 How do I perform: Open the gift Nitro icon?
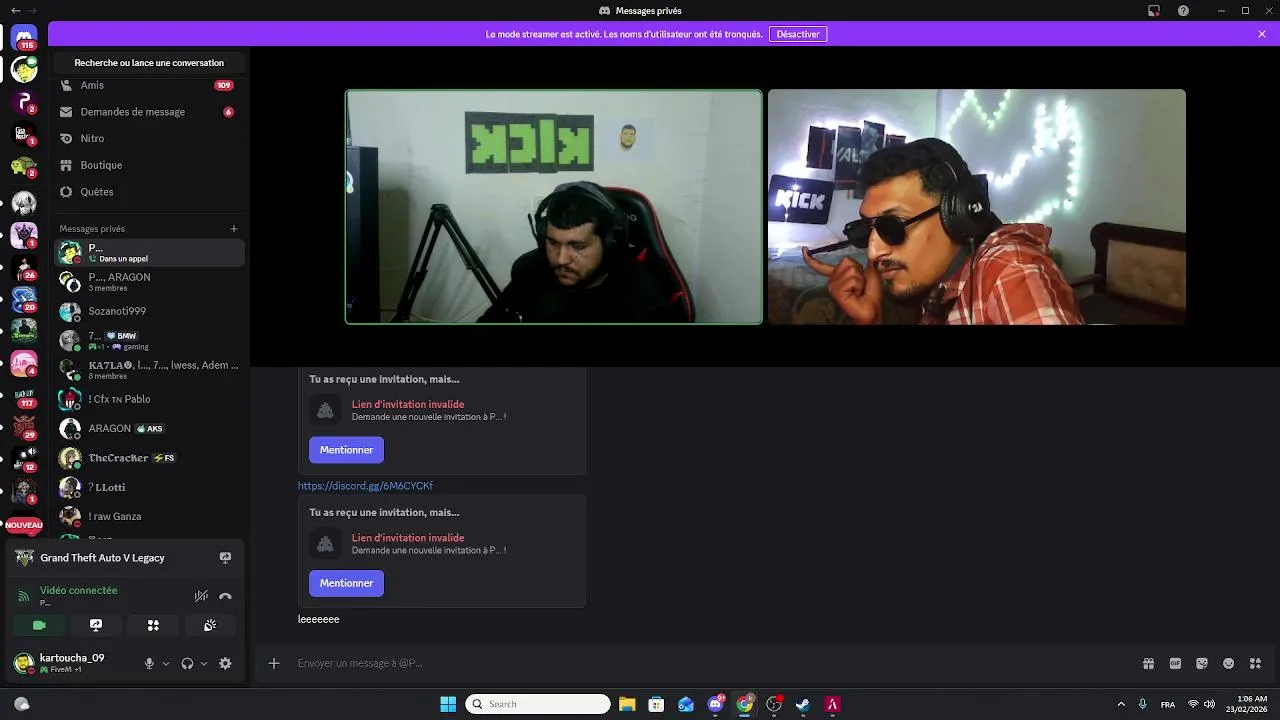[x=1148, y=663]
